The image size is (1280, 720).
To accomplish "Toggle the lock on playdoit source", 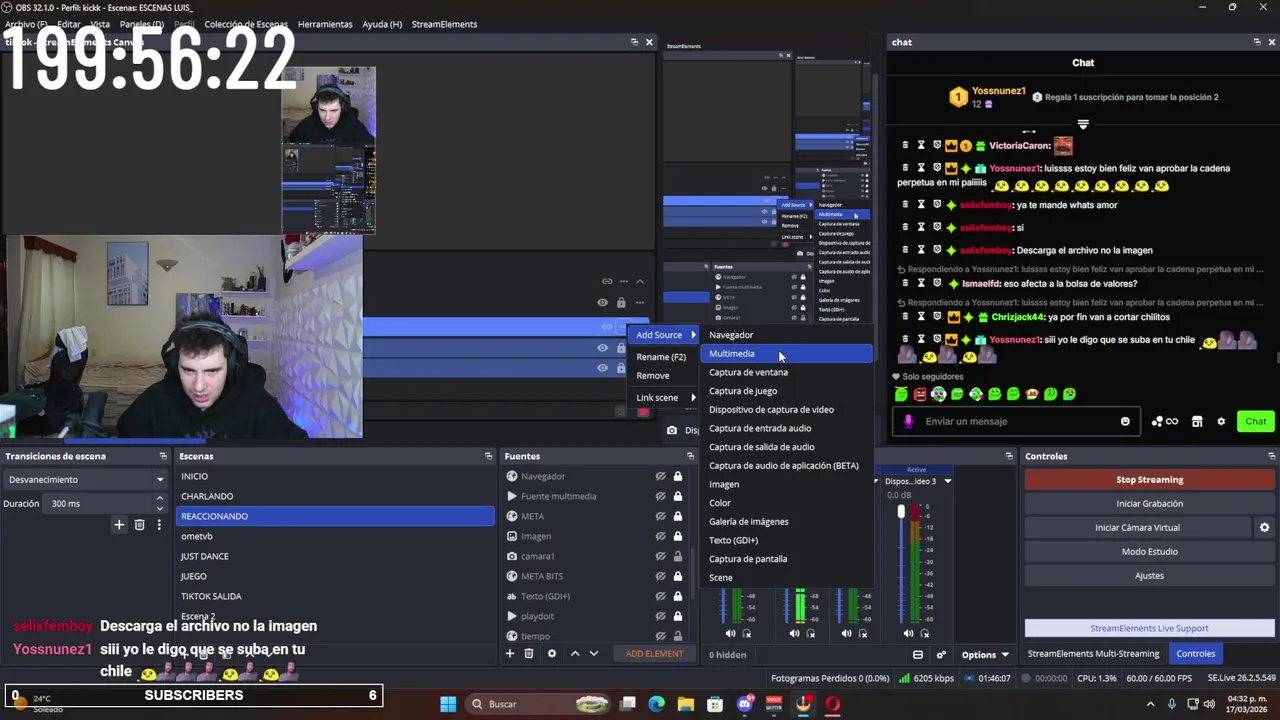I will click(x=677, y=616).
